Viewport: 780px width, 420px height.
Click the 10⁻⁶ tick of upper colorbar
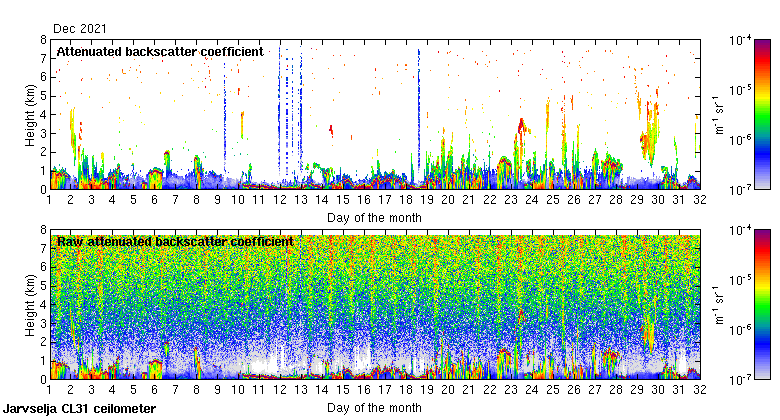click(740, 140)
